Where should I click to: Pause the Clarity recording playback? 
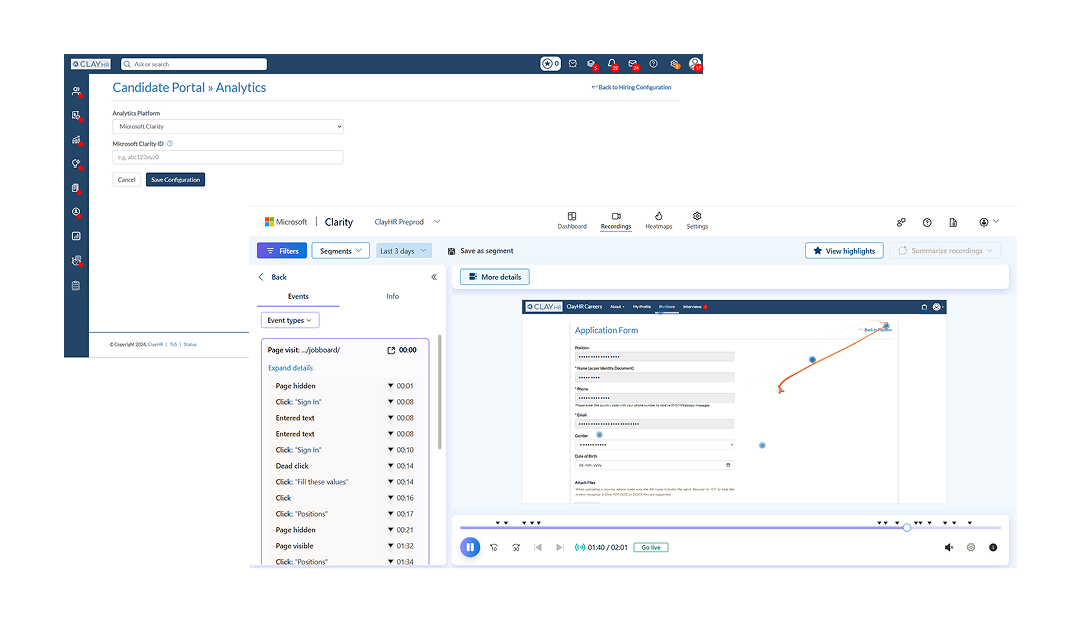470,548
